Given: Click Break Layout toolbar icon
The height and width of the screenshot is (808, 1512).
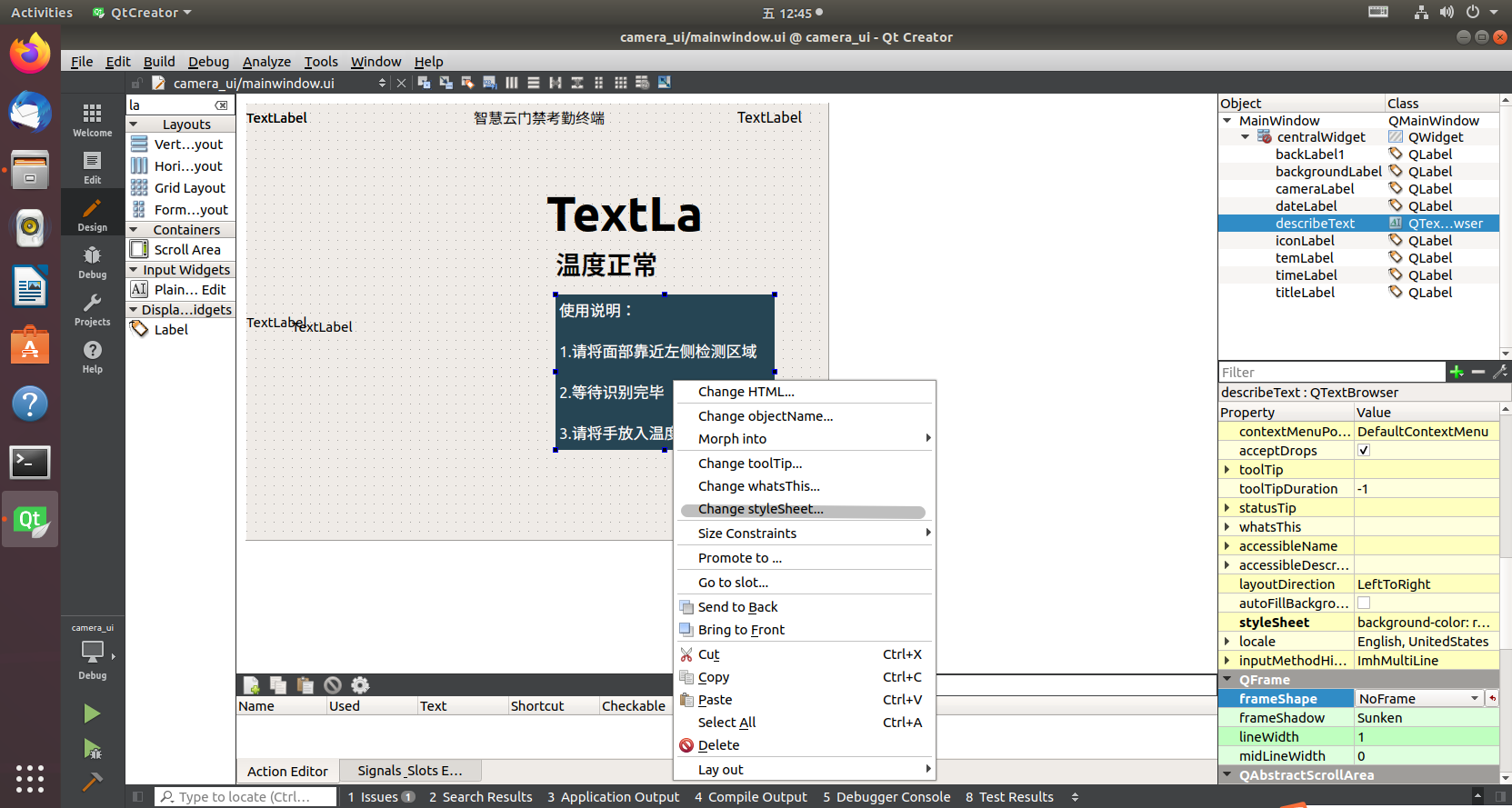Looking at the screenshot, I should (x=642, y=83).
